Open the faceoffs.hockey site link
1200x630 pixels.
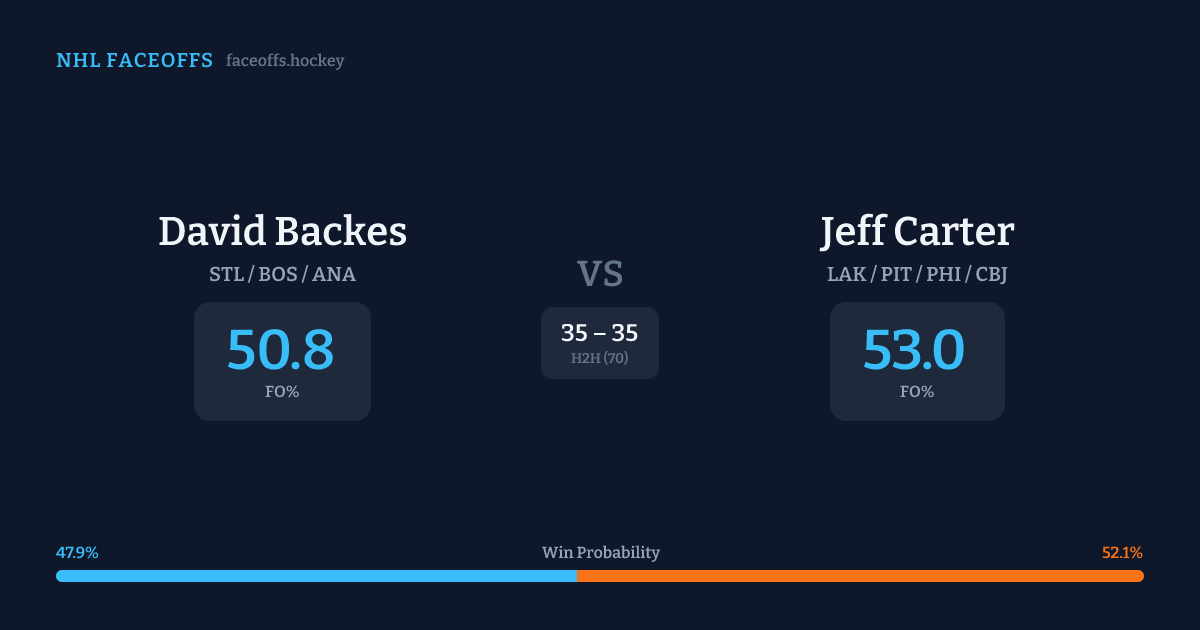coord(285,61)
